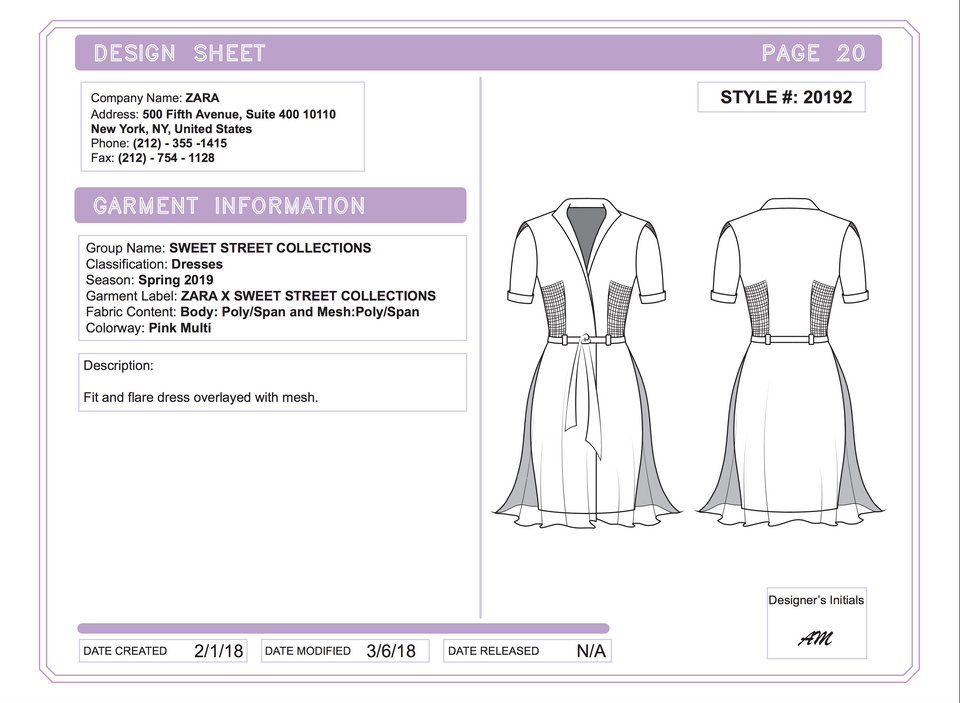This screenshot has width=960, height=703.
Task: Click the Description: label
Action: [x=118, y=366]
